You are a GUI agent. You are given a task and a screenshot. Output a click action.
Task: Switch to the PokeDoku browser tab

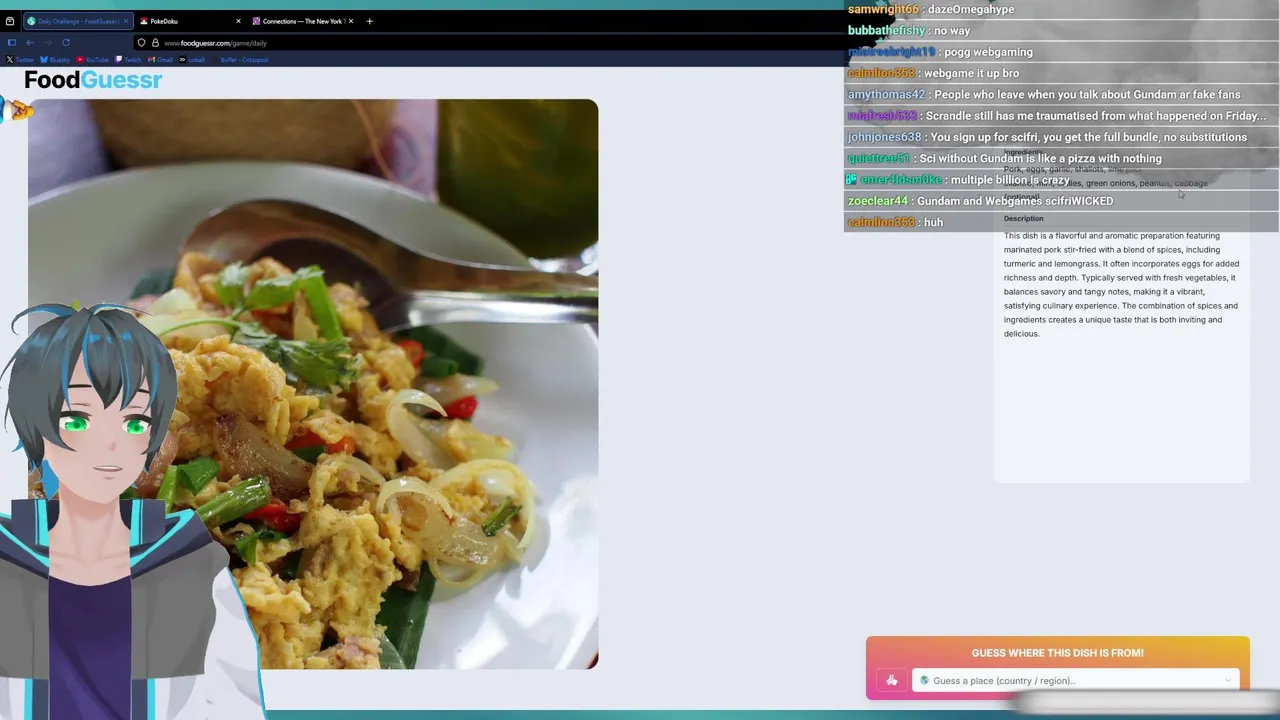click(x=190, y=21)
